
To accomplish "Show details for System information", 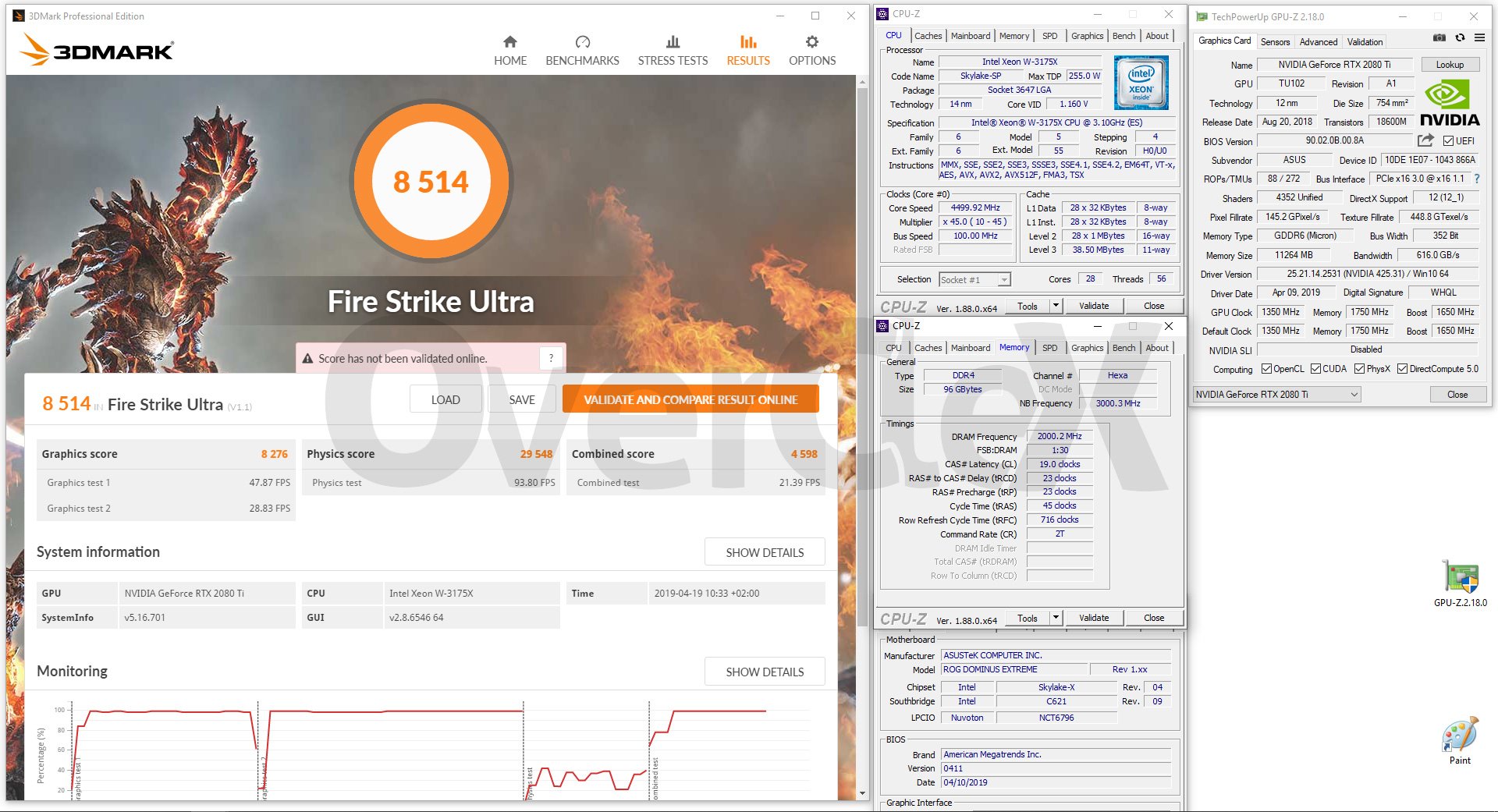I will point(765,552).
